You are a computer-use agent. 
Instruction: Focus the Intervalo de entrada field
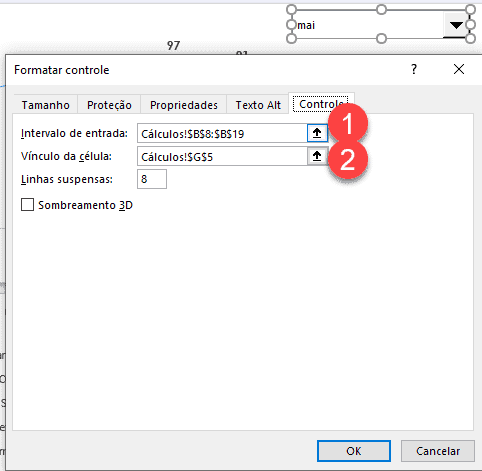pyautogui.click(x=222, y=133)
